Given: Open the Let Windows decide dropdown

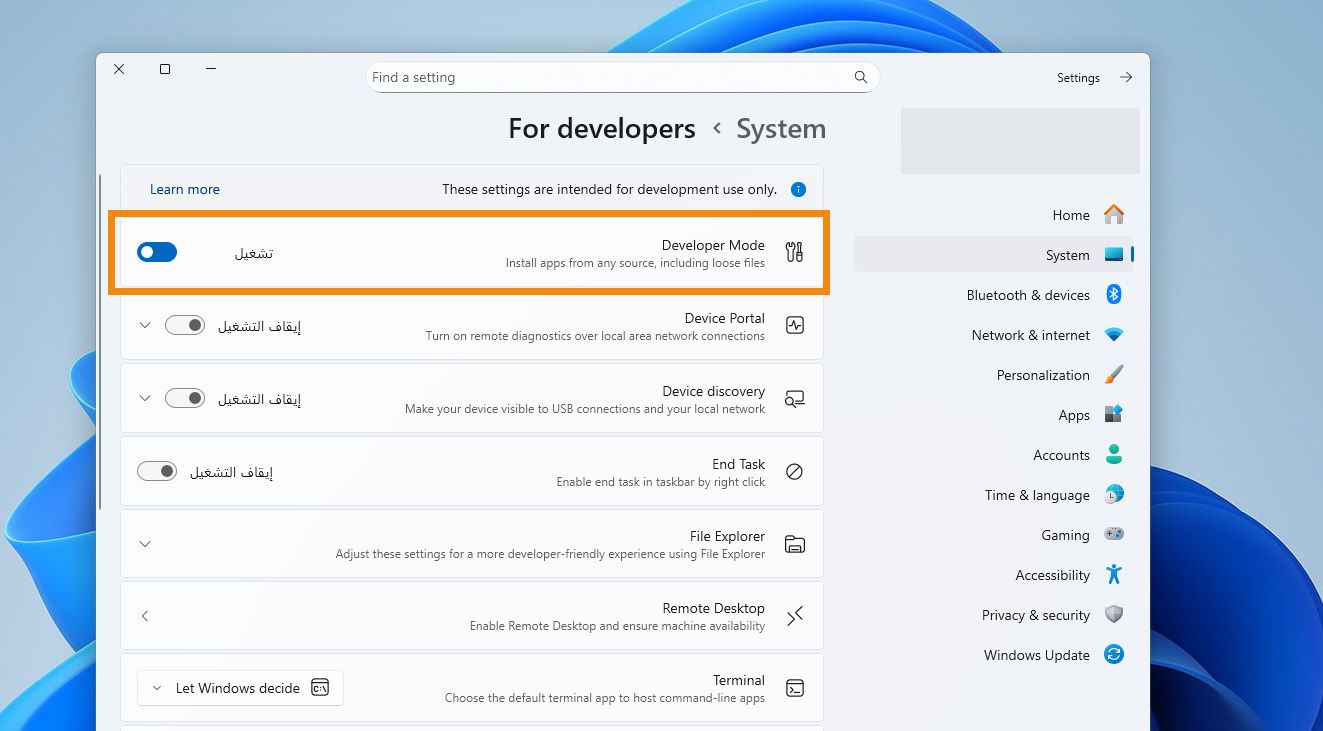Looking at the screenshot, I should (x=240, y=688).
